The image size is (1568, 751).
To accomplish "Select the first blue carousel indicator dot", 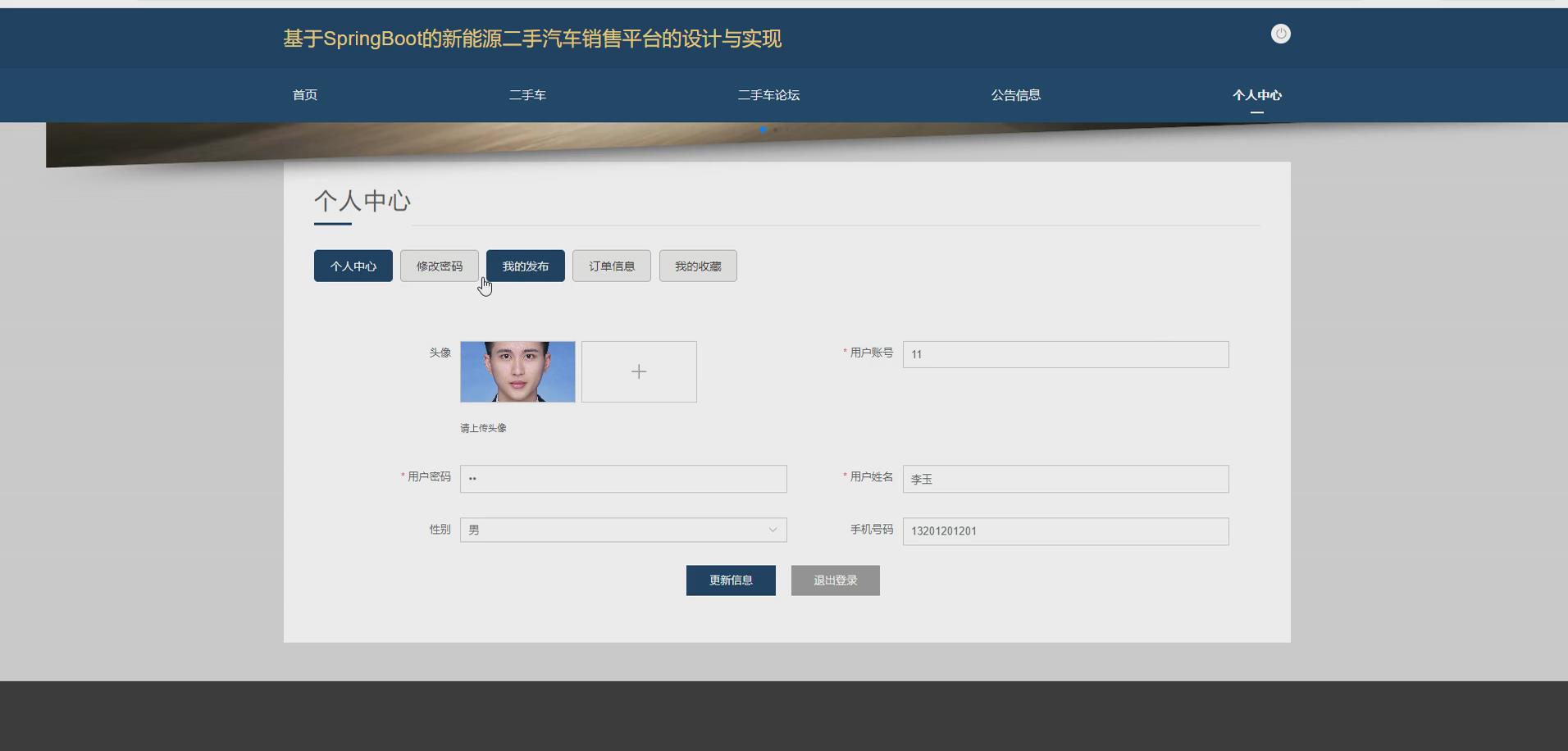I will click(x=763, y=130).
